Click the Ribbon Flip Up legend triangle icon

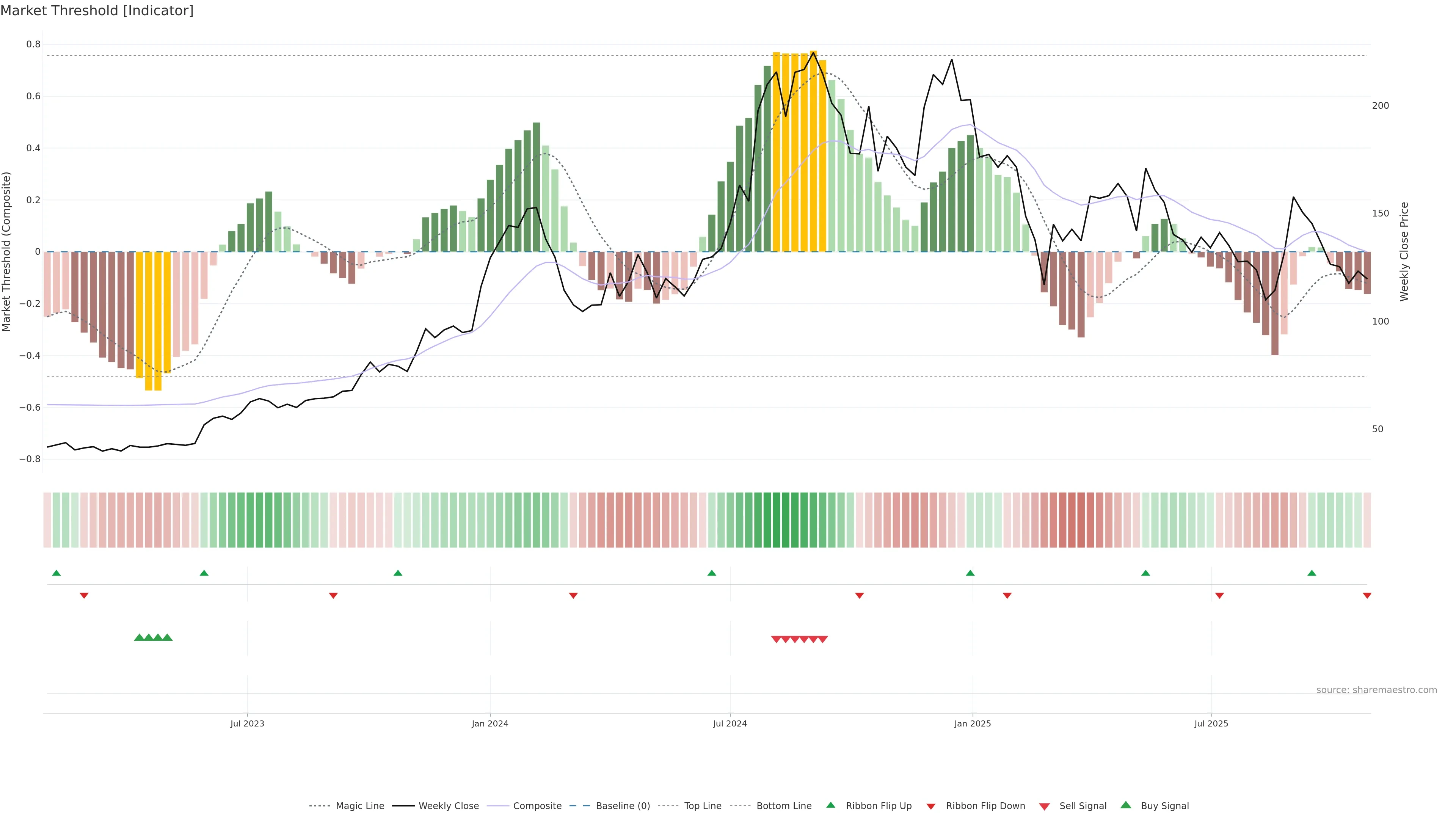pos(830,805)
